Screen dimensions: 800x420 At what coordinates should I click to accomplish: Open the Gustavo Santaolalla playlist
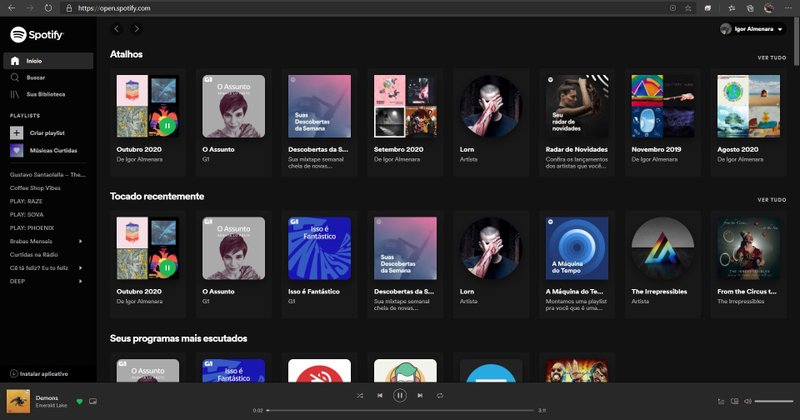pos(47,175)
